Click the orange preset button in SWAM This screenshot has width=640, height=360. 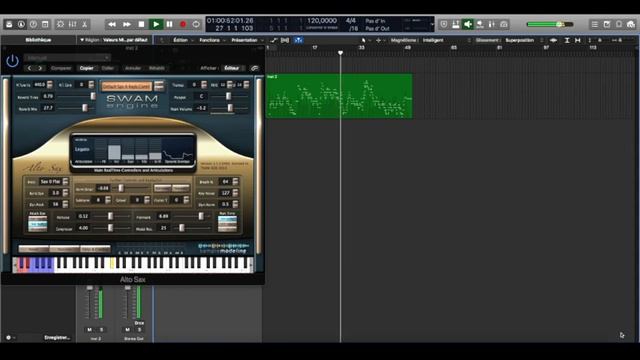(x=127, y=86)
